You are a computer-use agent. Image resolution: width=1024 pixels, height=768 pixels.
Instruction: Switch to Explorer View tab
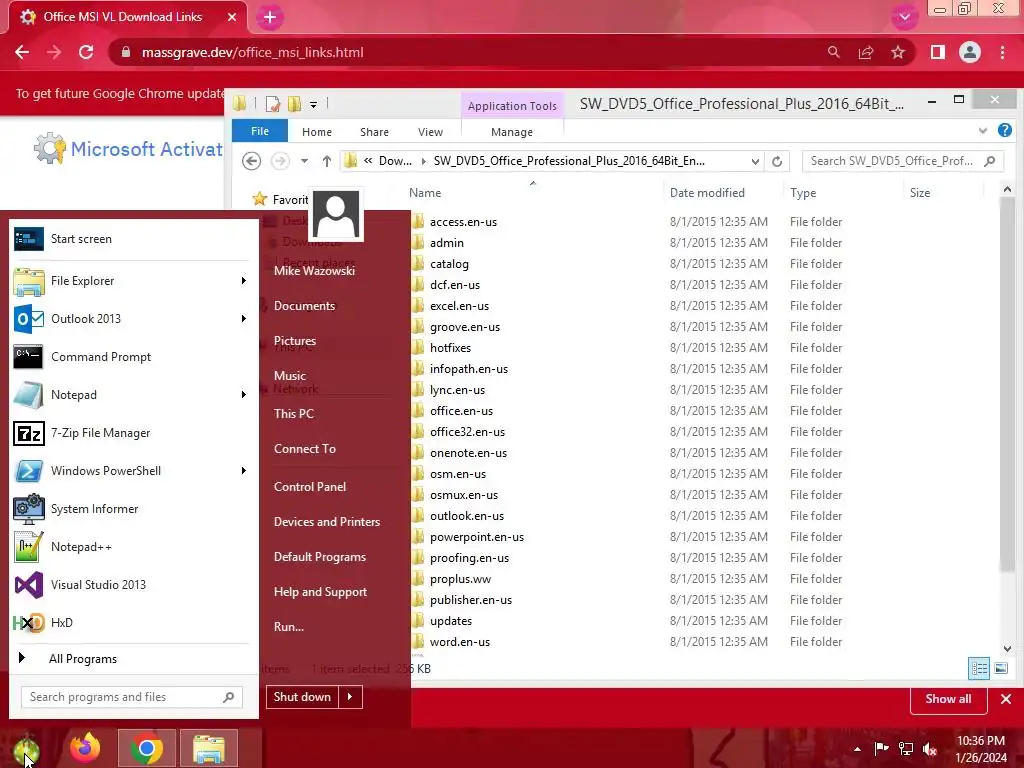[430, 132]
